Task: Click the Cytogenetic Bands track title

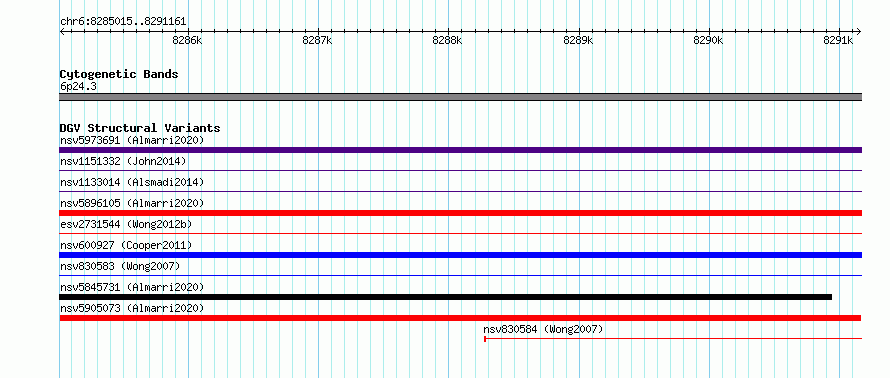Action: pos(119,74)
